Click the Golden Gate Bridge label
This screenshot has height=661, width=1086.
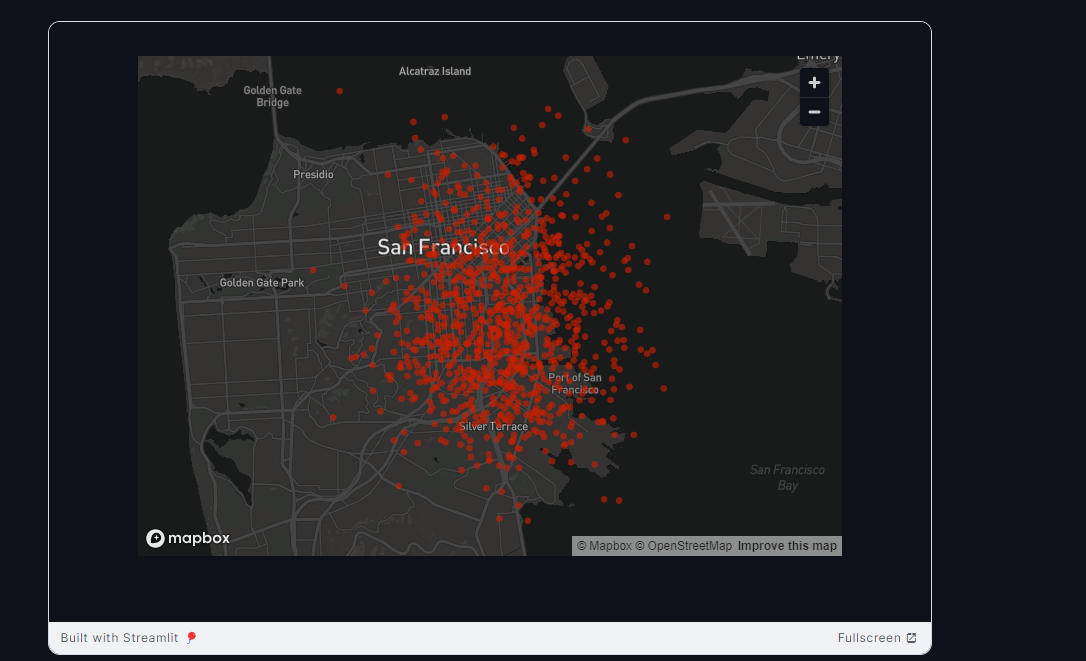click(272, 96)
